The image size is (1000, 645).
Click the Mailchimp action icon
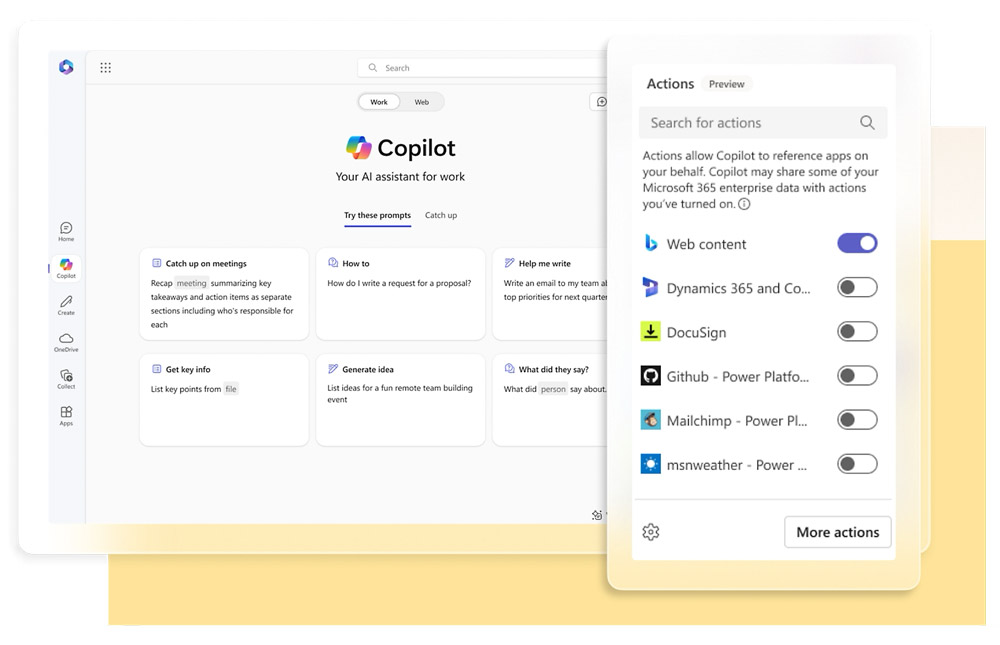651,420
